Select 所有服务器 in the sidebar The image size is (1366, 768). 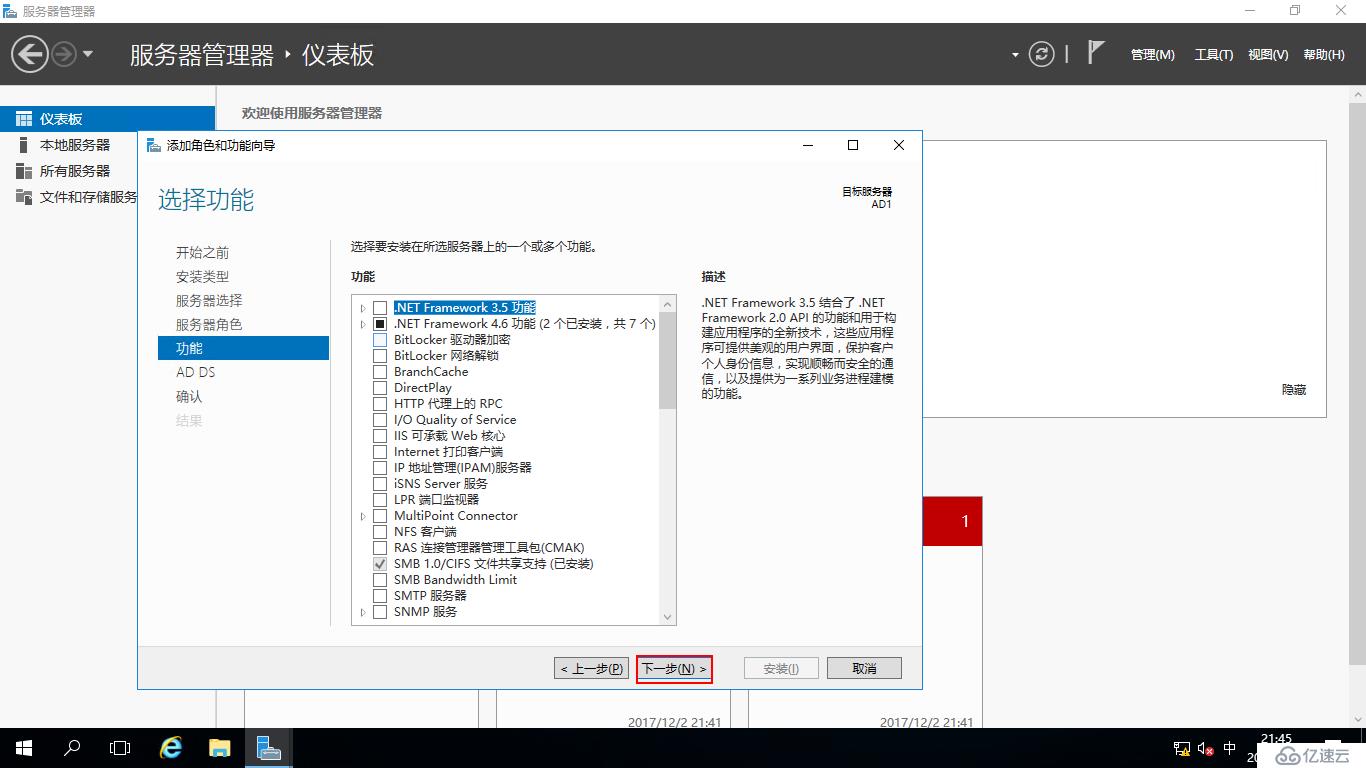(x=75, y=171)
